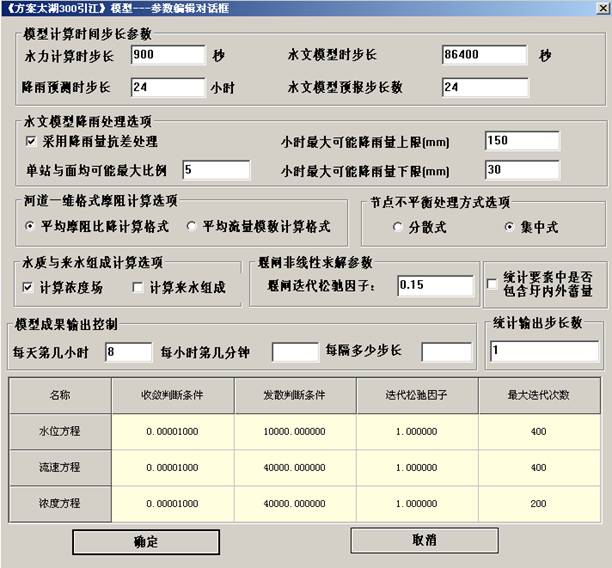Choose the 集中式 radio button
This screenshot has width=612, height=568.
click(508, 227)
